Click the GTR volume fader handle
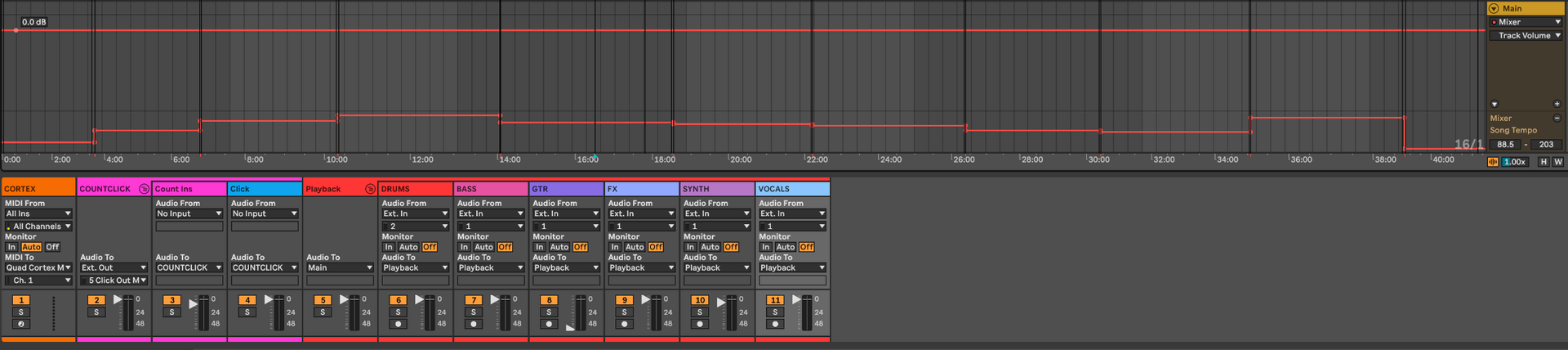Viewport: 1568px width, 350px height. [x=570, y=327]
